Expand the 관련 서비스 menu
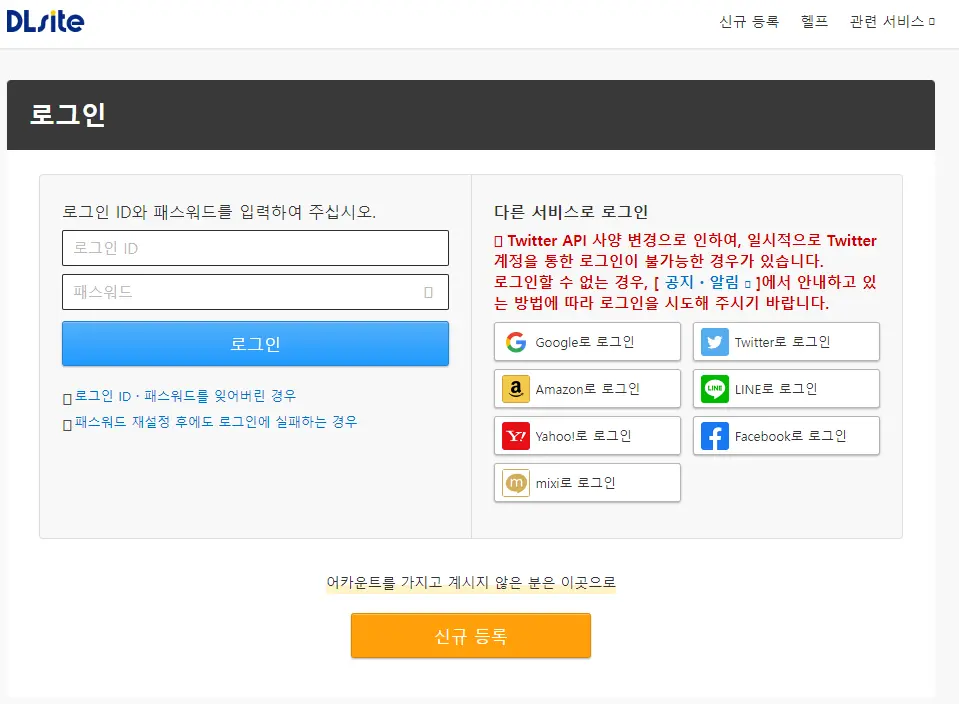 (x=892, y=22)
